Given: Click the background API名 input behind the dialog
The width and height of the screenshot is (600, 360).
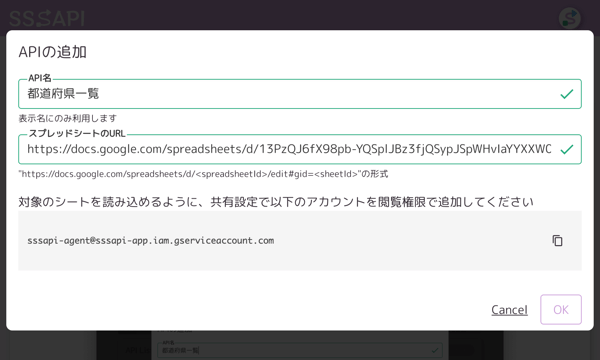Looking at the screenshot, I should point(300,350).
